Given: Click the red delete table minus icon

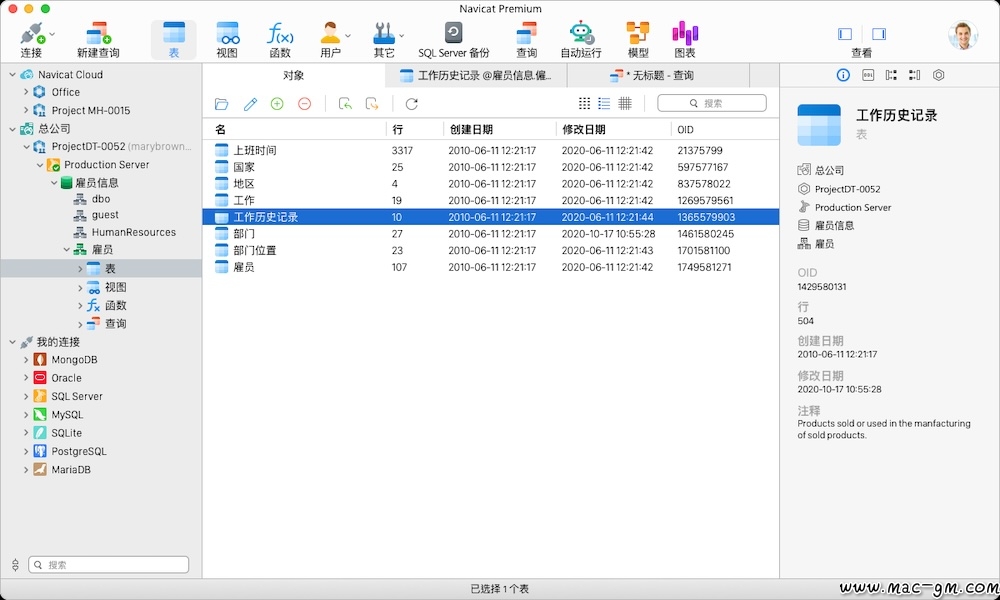Looking at the screenshot, I should click(304, 103).
